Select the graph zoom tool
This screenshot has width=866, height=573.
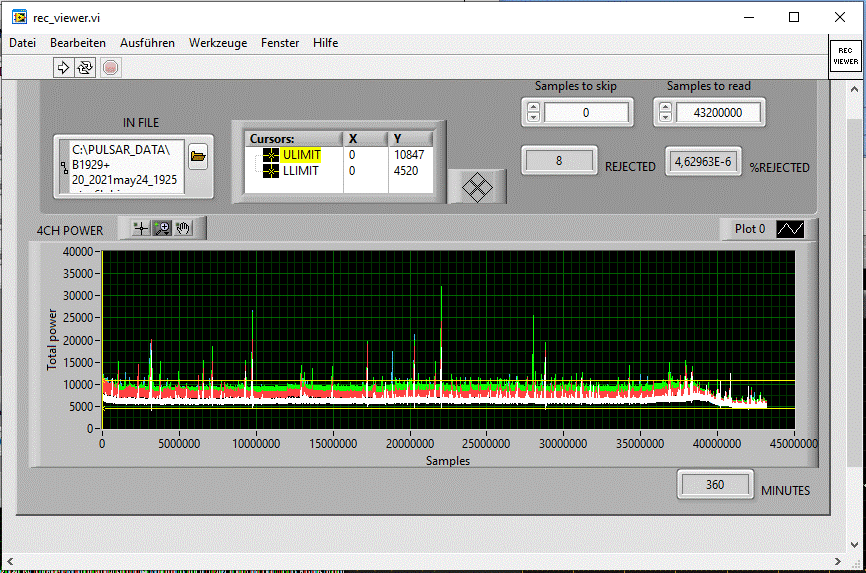(162, 228)
